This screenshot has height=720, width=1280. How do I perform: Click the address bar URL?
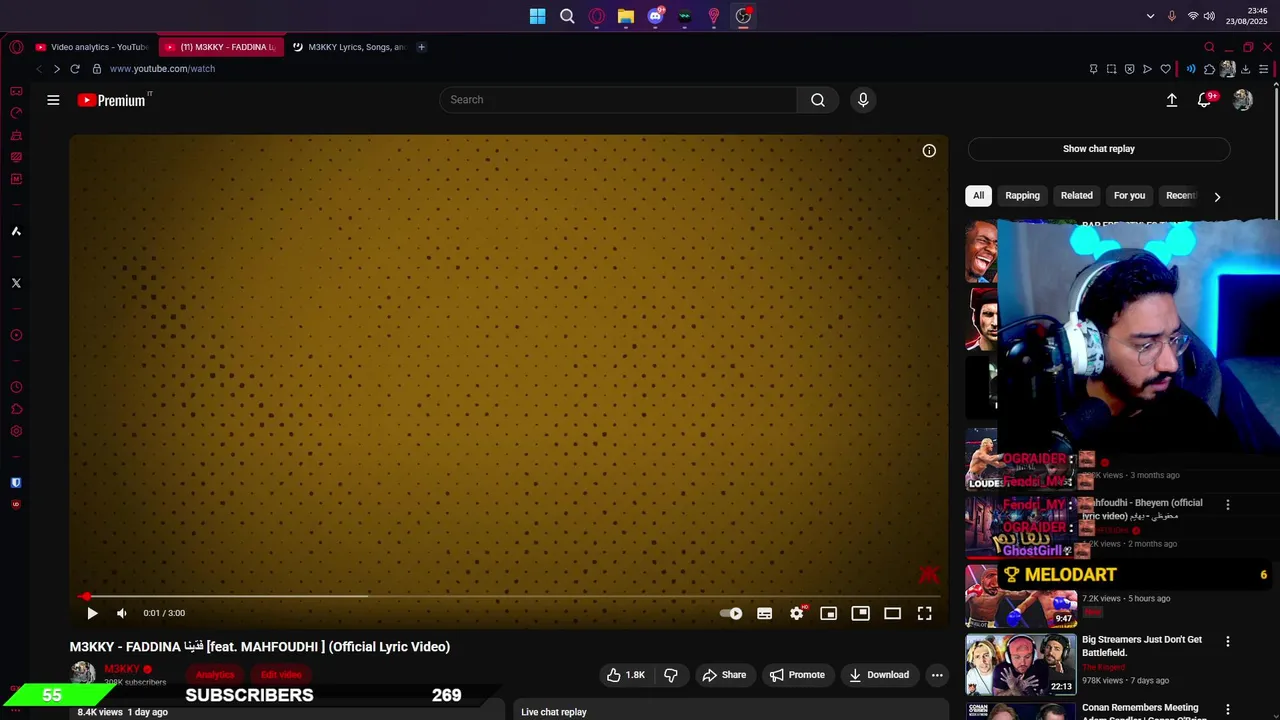(162, 69)
